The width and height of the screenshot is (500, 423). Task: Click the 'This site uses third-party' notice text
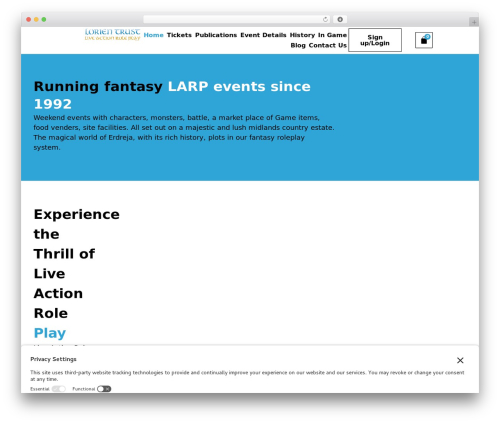pos(247,376)
